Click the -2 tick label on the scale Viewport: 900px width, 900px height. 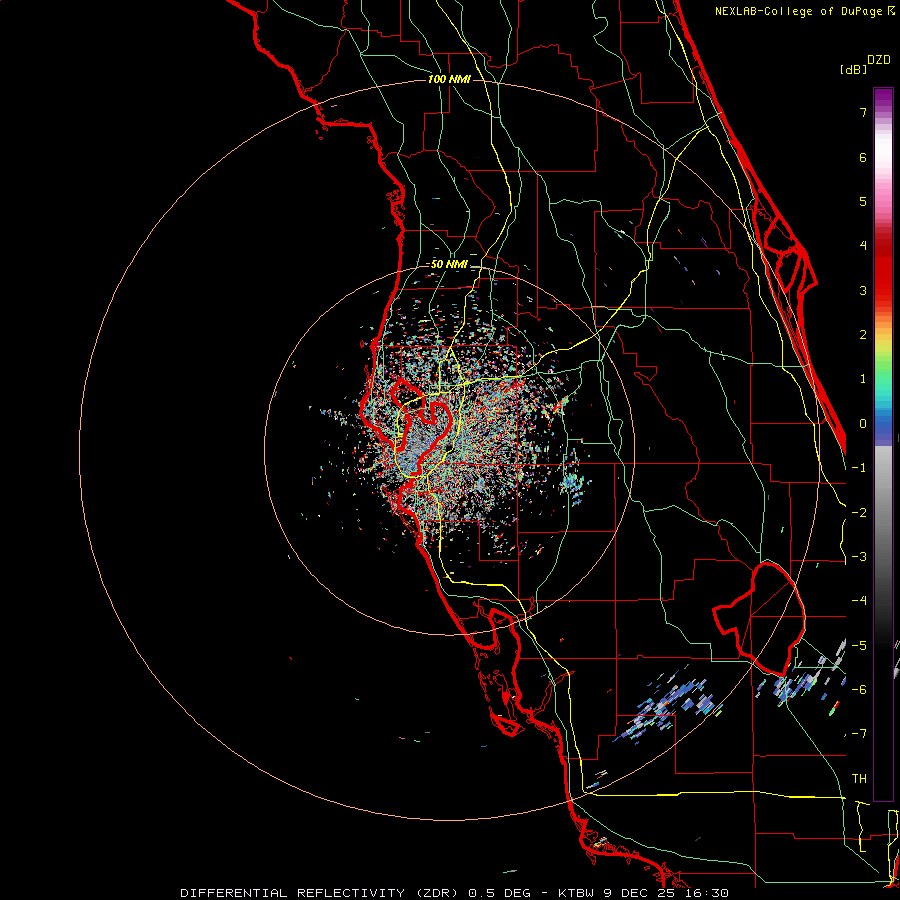click(859, 513)
